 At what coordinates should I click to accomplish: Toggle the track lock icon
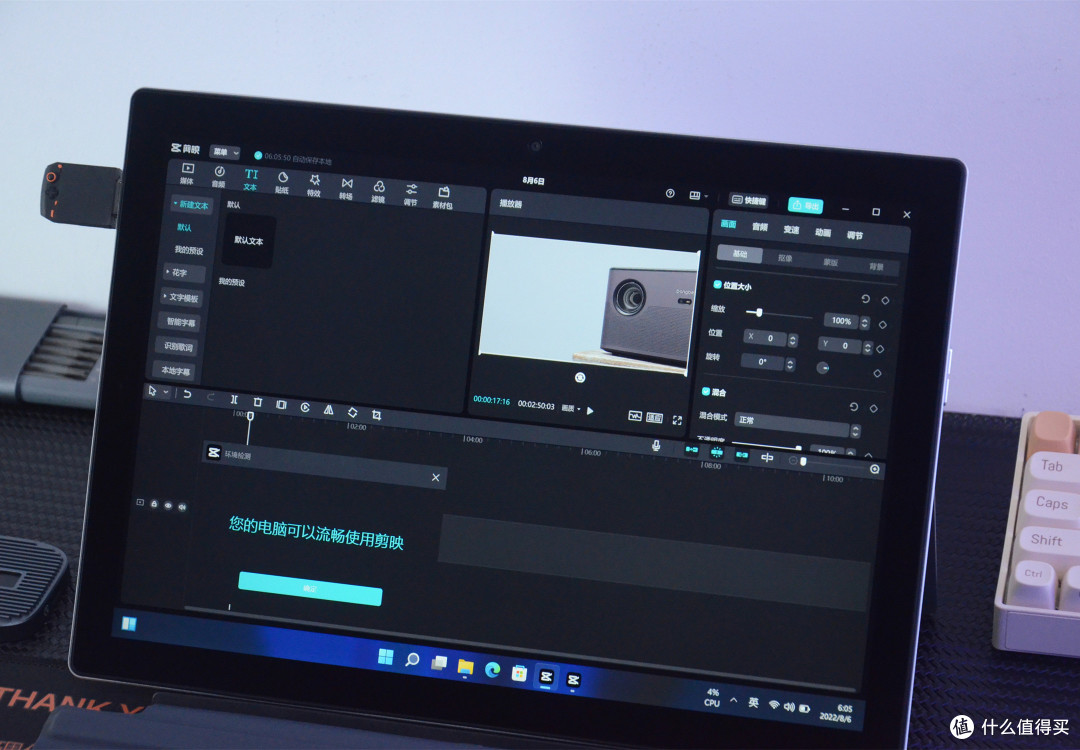[x=154, y=504]
